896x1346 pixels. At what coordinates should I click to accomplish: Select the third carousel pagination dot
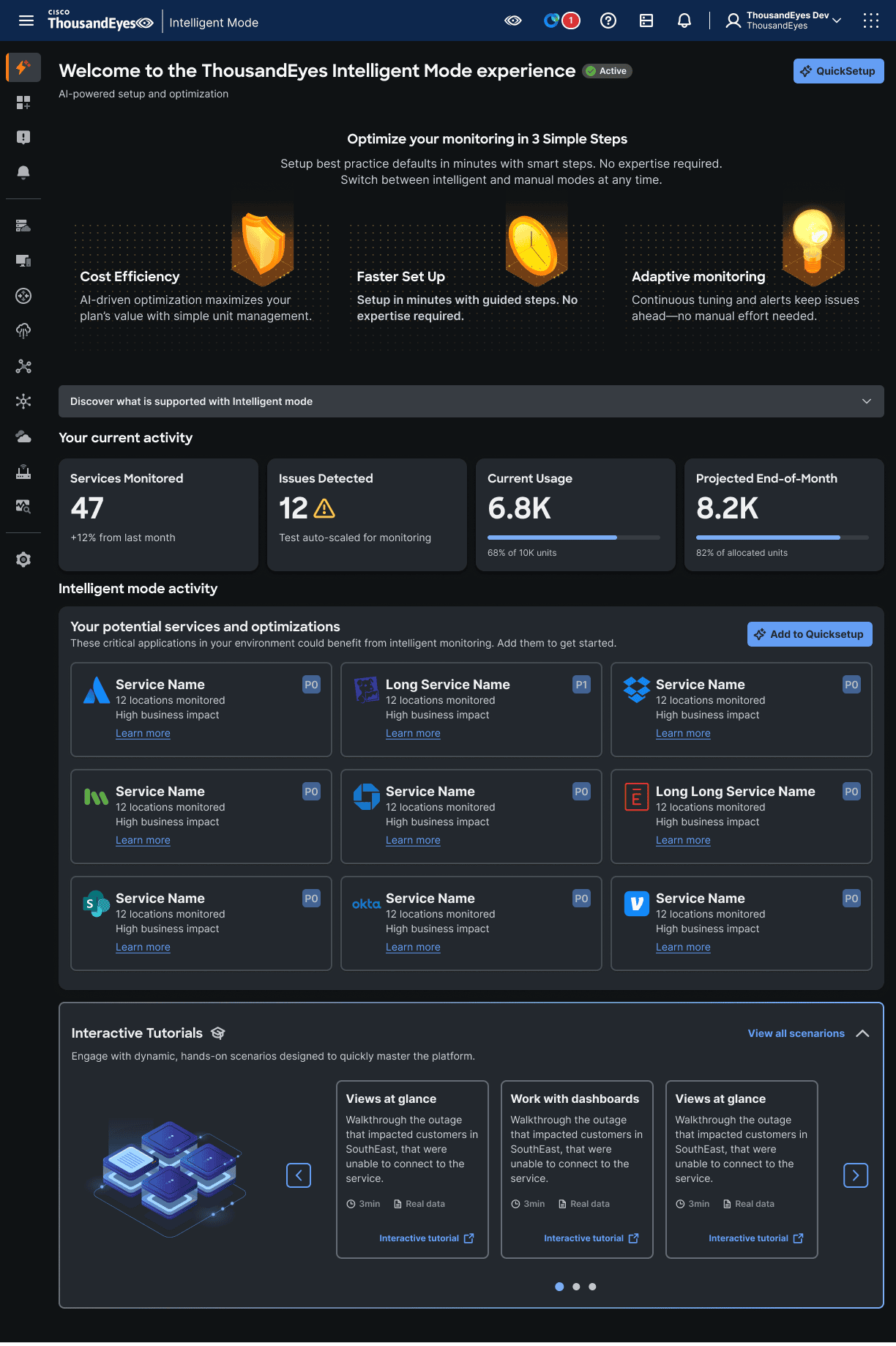point(592,1287)
